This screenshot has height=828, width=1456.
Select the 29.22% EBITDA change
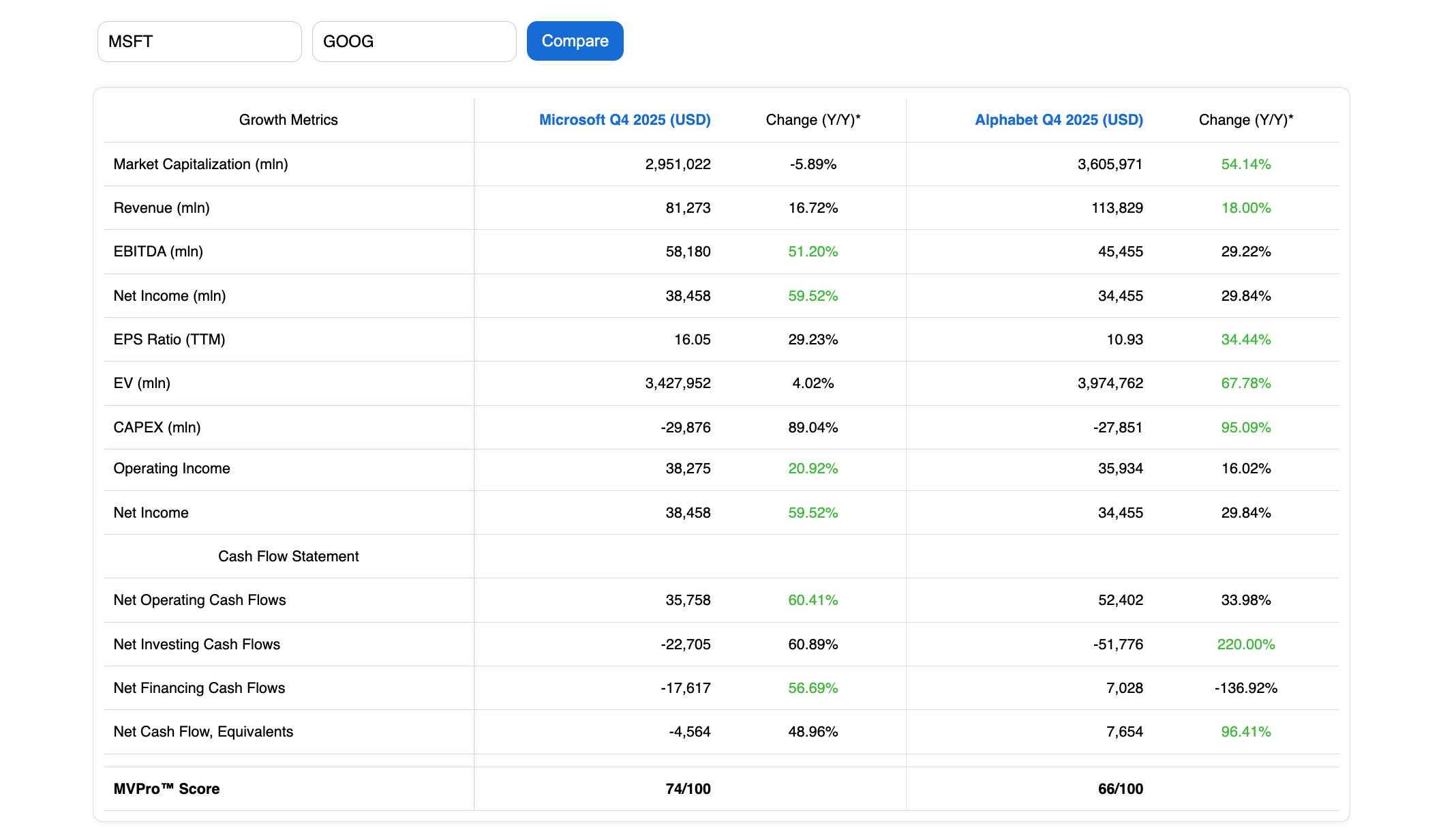click(x=1246, y=252)
